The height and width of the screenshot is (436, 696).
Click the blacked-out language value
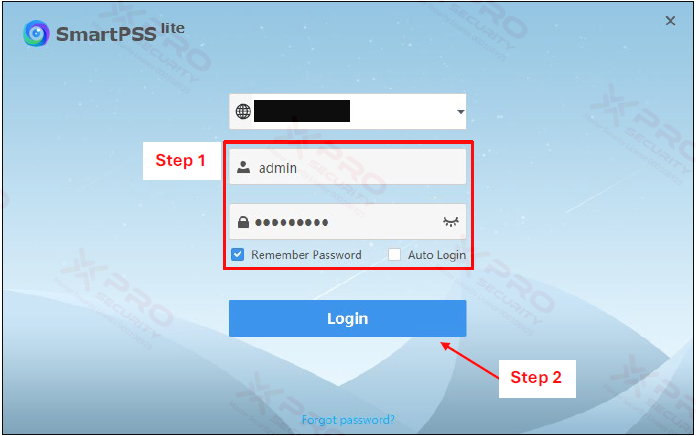tap(302, 111)
